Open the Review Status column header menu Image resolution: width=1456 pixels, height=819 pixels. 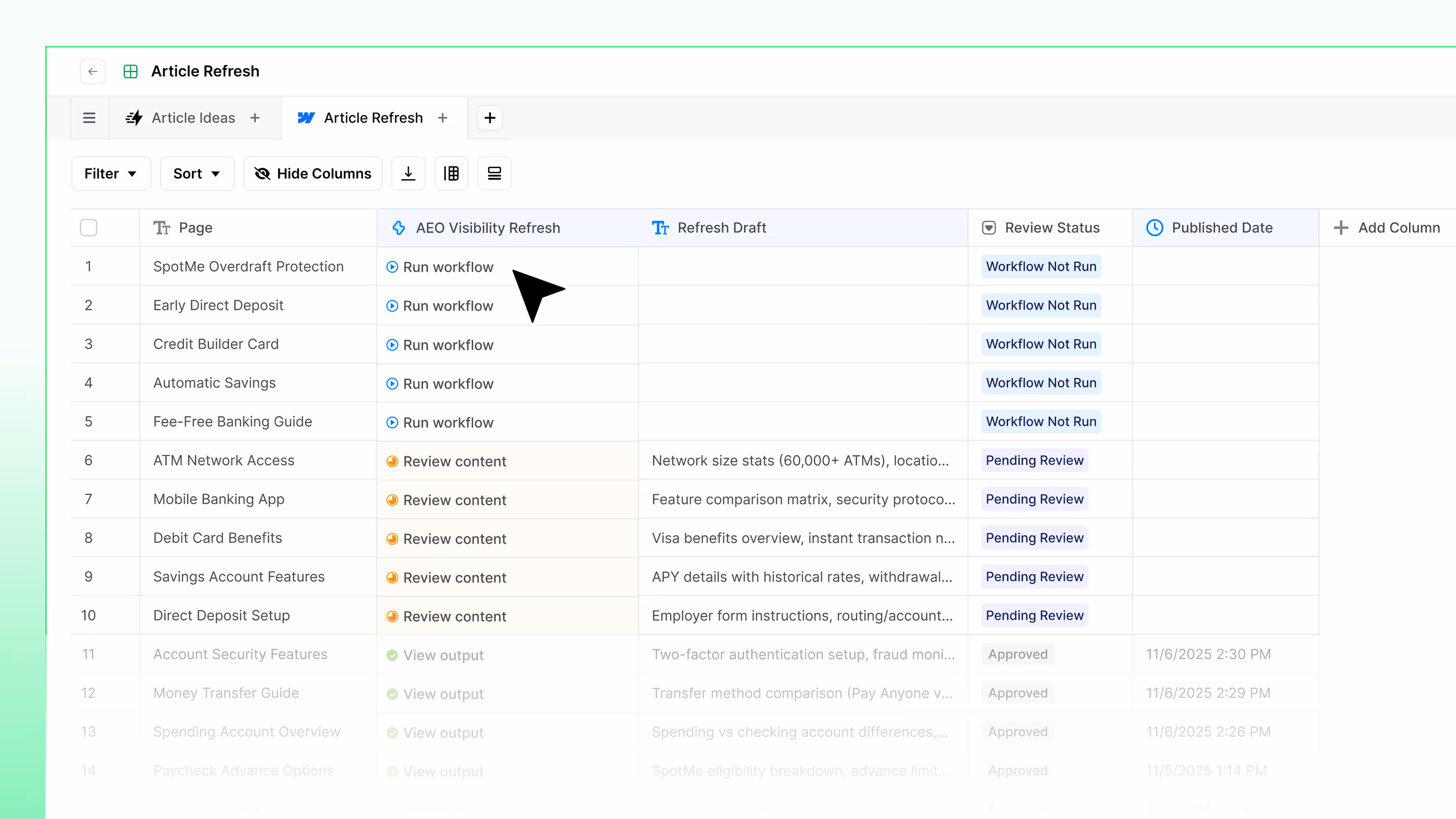tap(1051, 228)
